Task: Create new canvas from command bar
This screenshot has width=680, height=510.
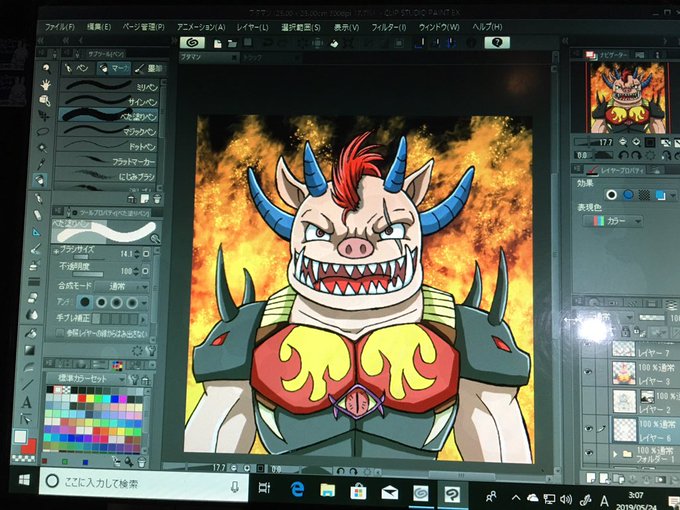Action: click(218, 43)
